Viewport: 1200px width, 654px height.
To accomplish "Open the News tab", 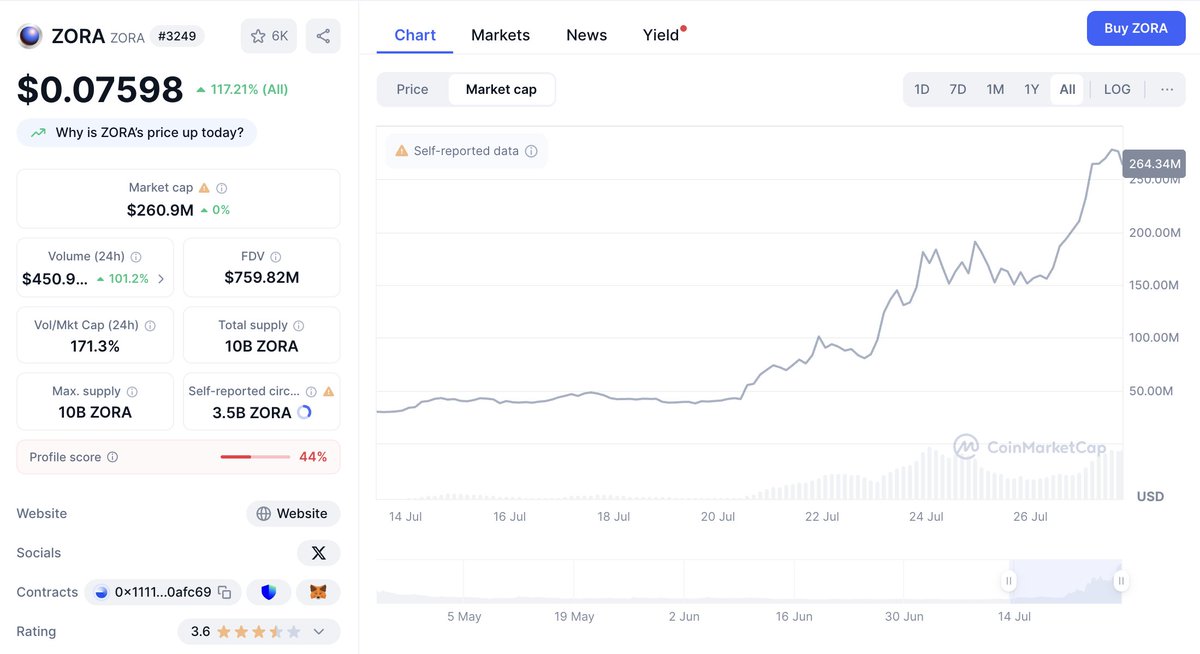I will click(x=586, y=35).
